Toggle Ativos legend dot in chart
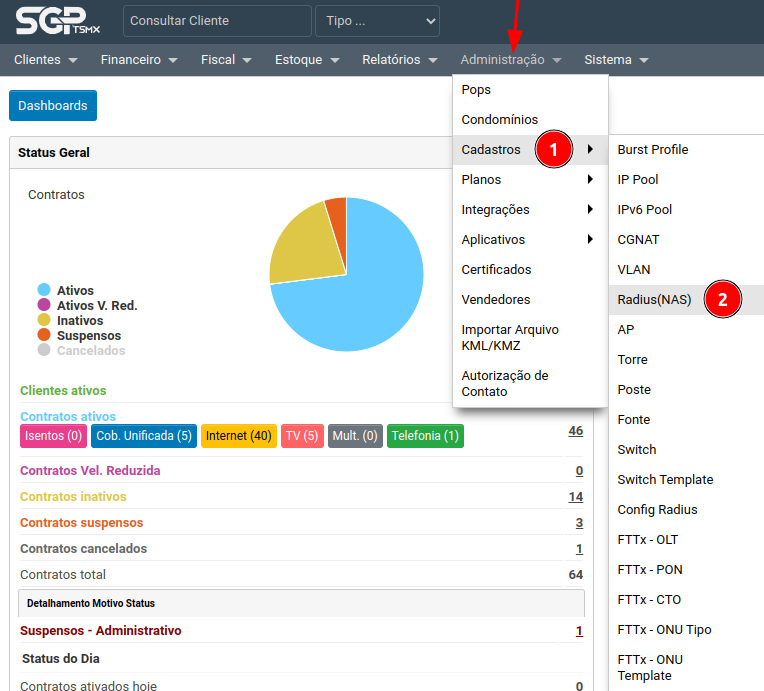Viewport: 764px width, 691px height. pyautogui.click(x=43, y=291)
